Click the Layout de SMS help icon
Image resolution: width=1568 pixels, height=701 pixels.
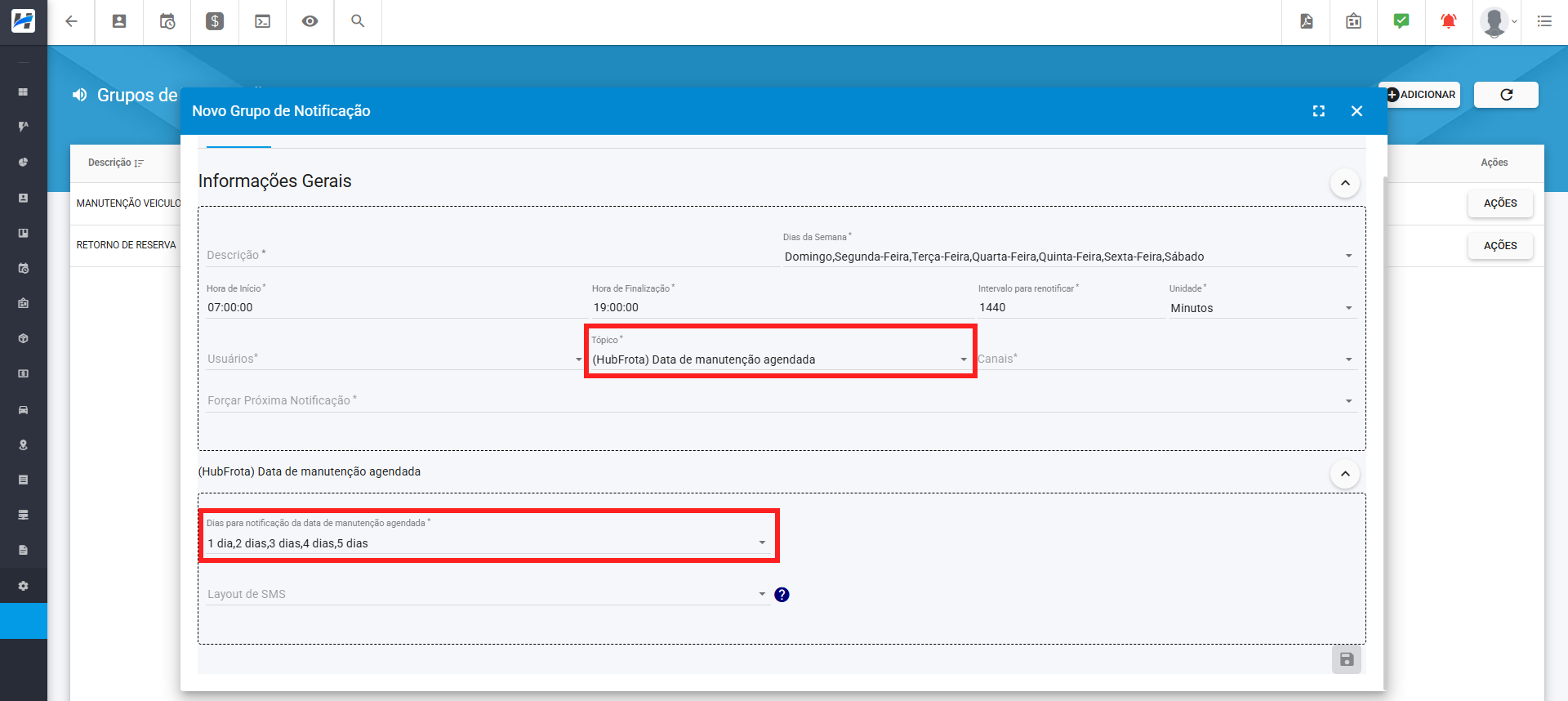[x=782, y=595]
